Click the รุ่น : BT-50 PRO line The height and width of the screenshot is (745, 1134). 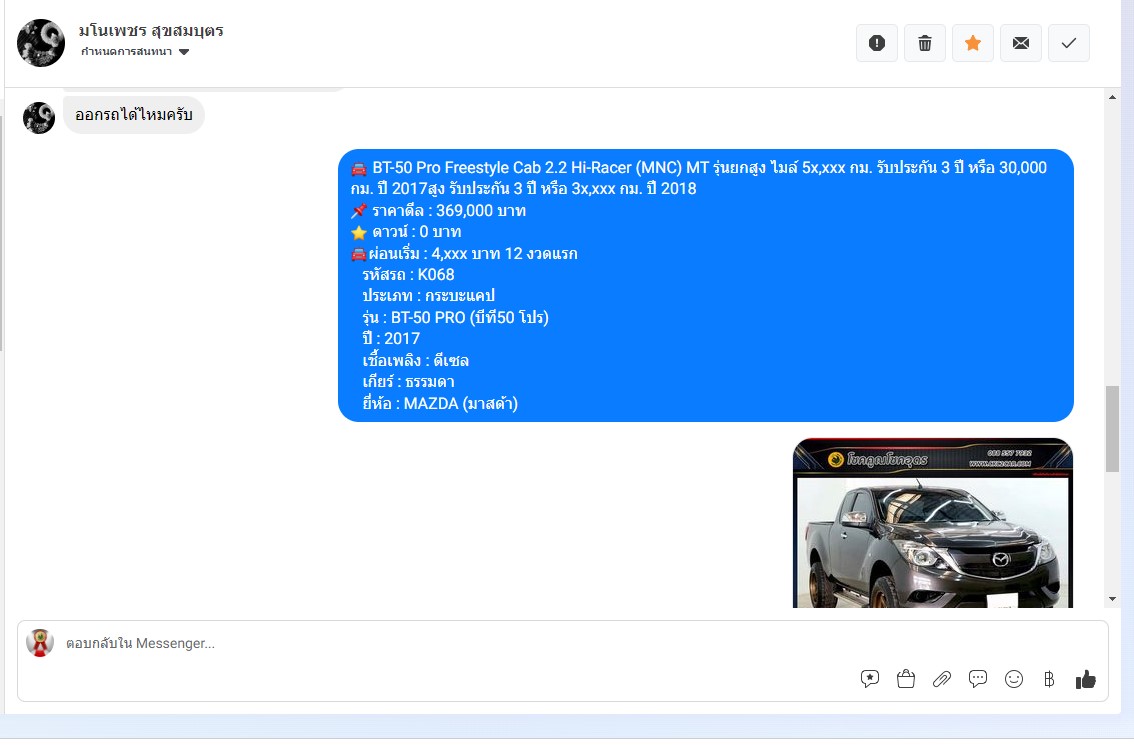click(x=456, y=318)
